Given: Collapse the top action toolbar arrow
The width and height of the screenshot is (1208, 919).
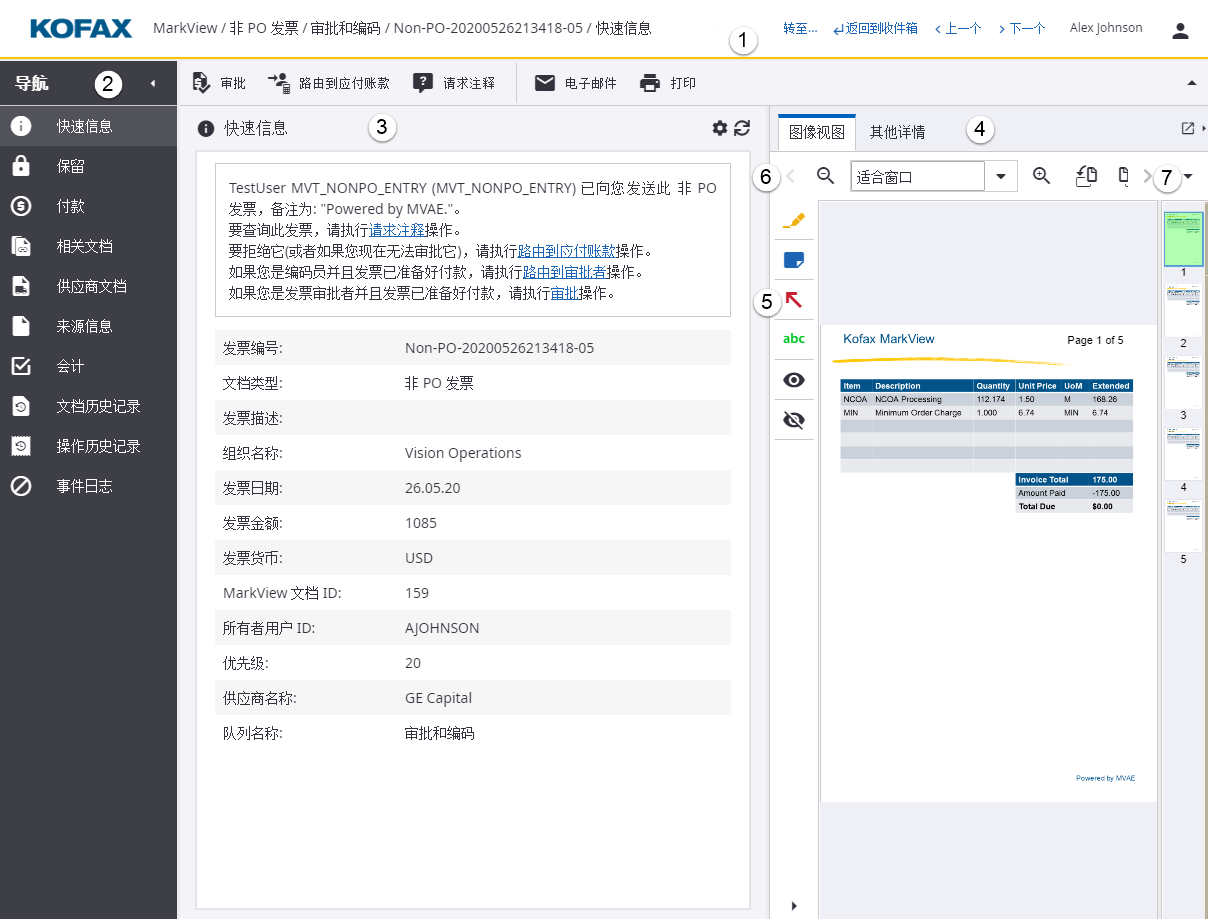Looking at the screenshot, I should tap(1191, 83).
